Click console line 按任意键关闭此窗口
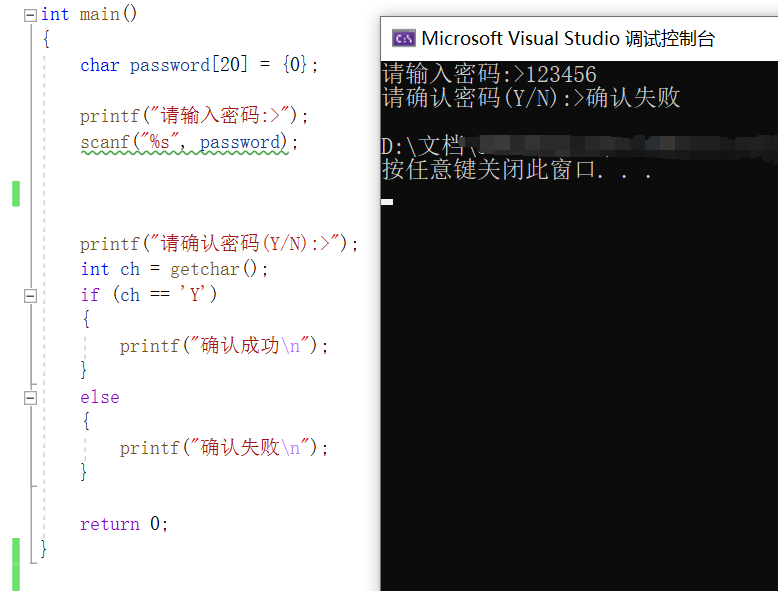 click(517, 170)
